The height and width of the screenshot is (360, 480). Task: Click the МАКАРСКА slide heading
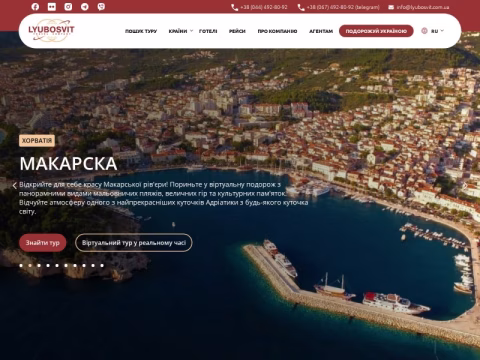click(68, 164)
